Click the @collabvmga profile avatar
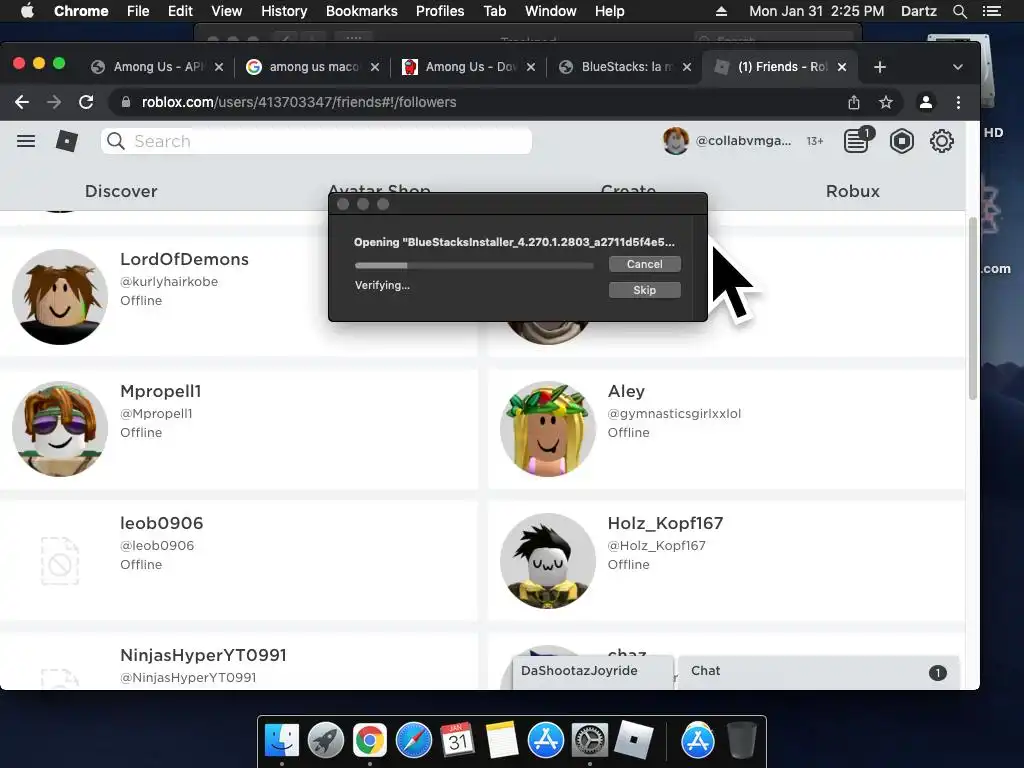Viewport: 1024px width, 768px height. 675,141
